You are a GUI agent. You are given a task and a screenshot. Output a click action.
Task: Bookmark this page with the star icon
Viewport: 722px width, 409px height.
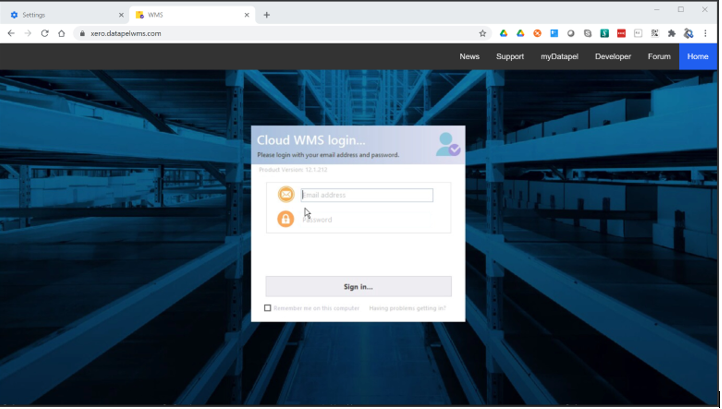(482, 33)
